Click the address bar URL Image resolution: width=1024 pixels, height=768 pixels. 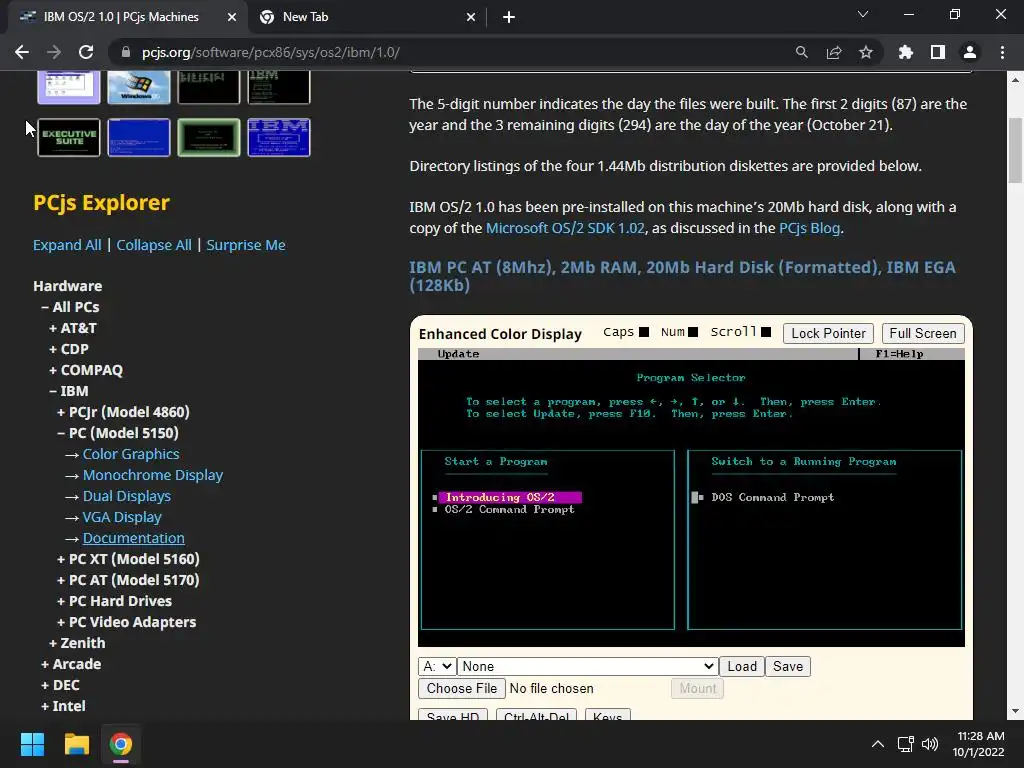tap(270, 52)
